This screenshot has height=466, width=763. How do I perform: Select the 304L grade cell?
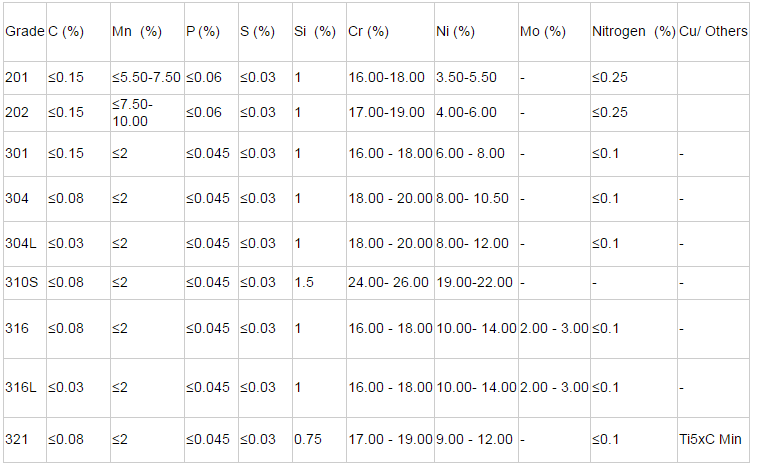[22, 243]
